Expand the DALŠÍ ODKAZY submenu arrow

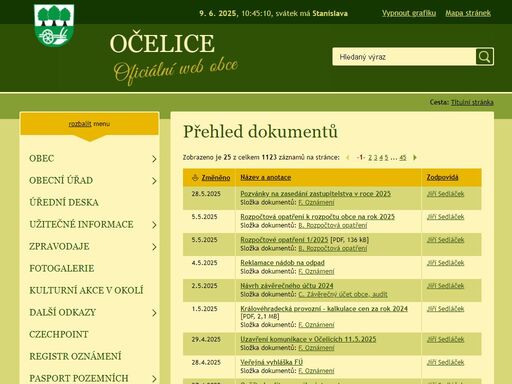(154, 313)
